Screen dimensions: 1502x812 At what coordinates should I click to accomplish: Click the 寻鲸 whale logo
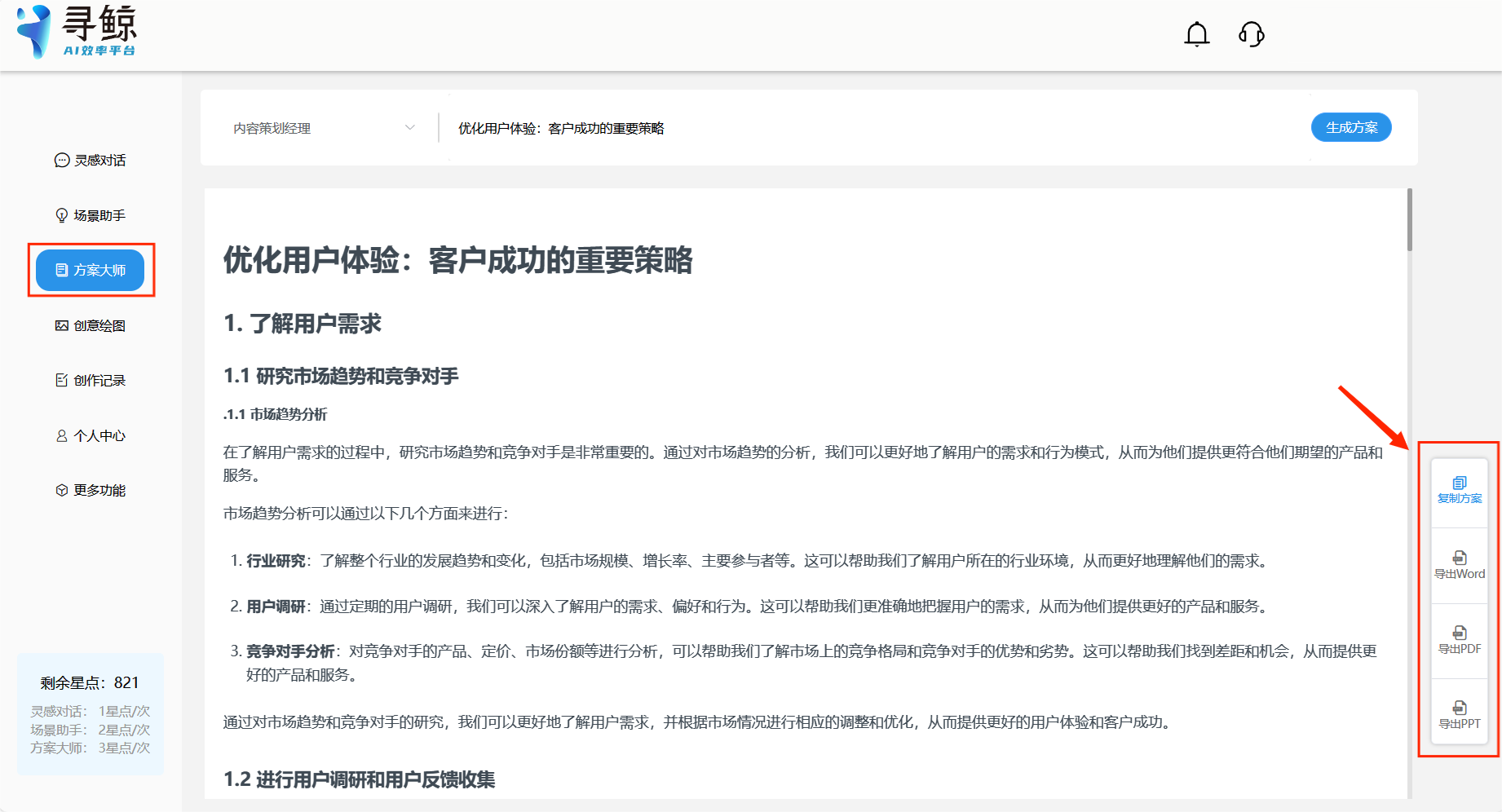pos(34,32)
